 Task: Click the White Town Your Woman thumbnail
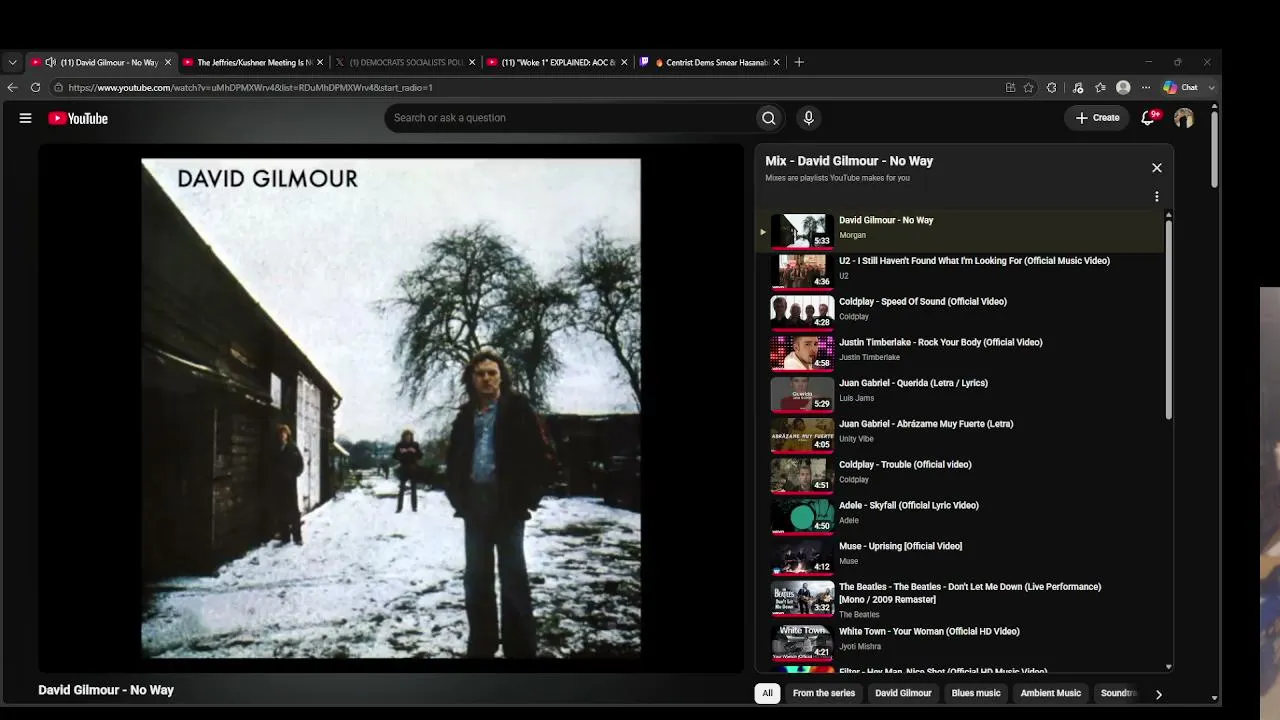802,643
